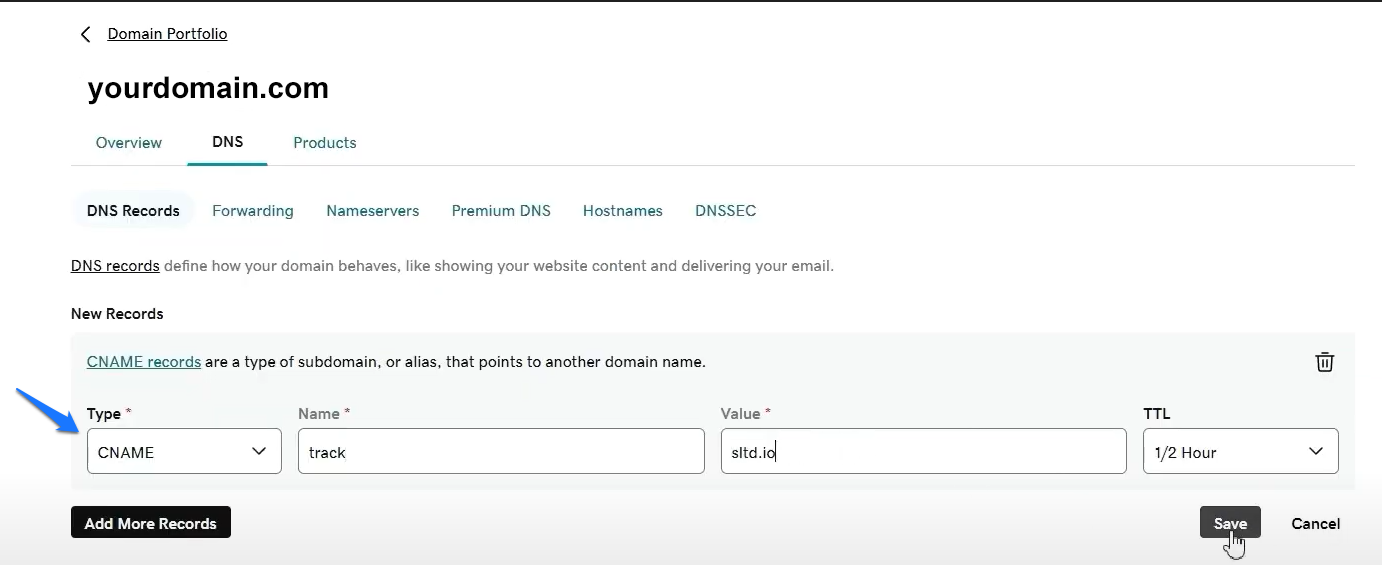
Task: Select the DNS tab
Action: [x=227, y=142]
